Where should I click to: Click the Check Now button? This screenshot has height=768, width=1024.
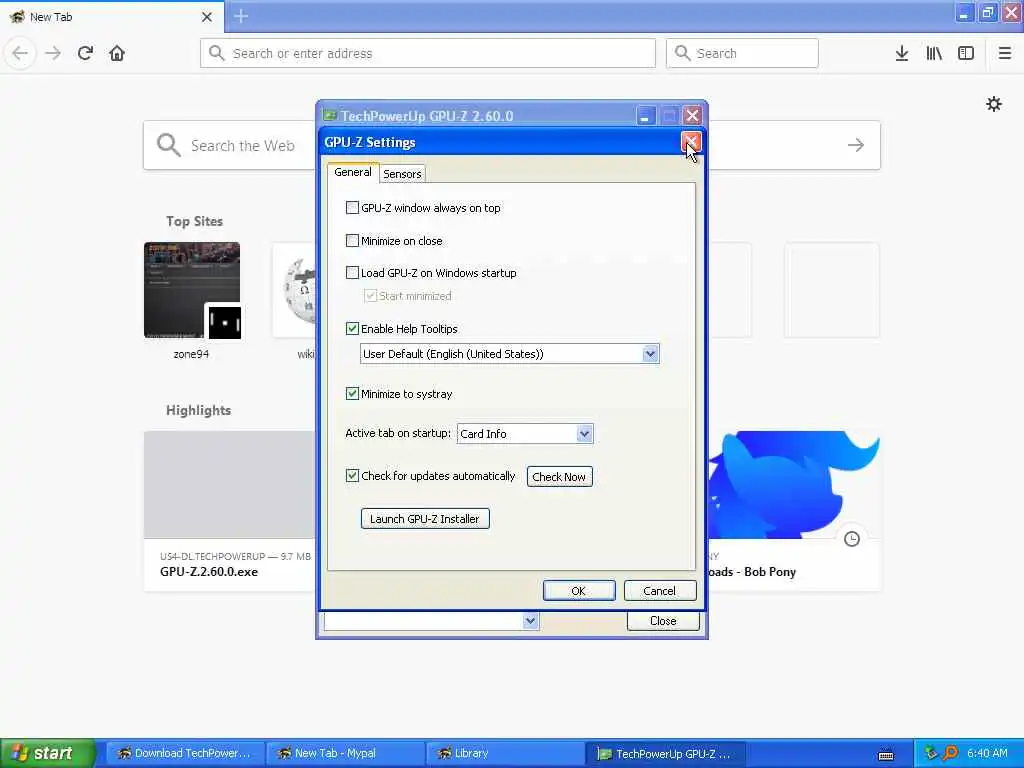559,477
